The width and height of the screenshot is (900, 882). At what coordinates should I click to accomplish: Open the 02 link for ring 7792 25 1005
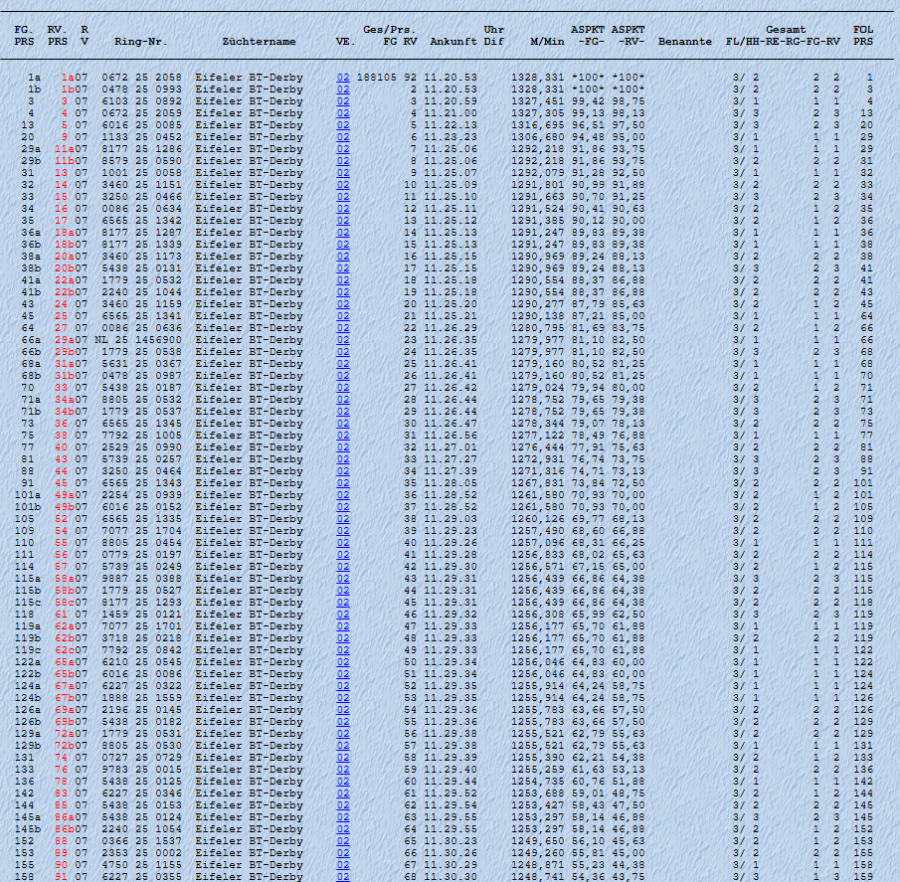coord(343,435)
